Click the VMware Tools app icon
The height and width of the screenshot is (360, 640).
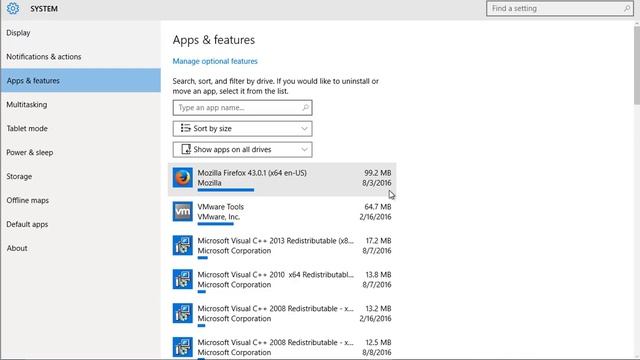point(182,212)
